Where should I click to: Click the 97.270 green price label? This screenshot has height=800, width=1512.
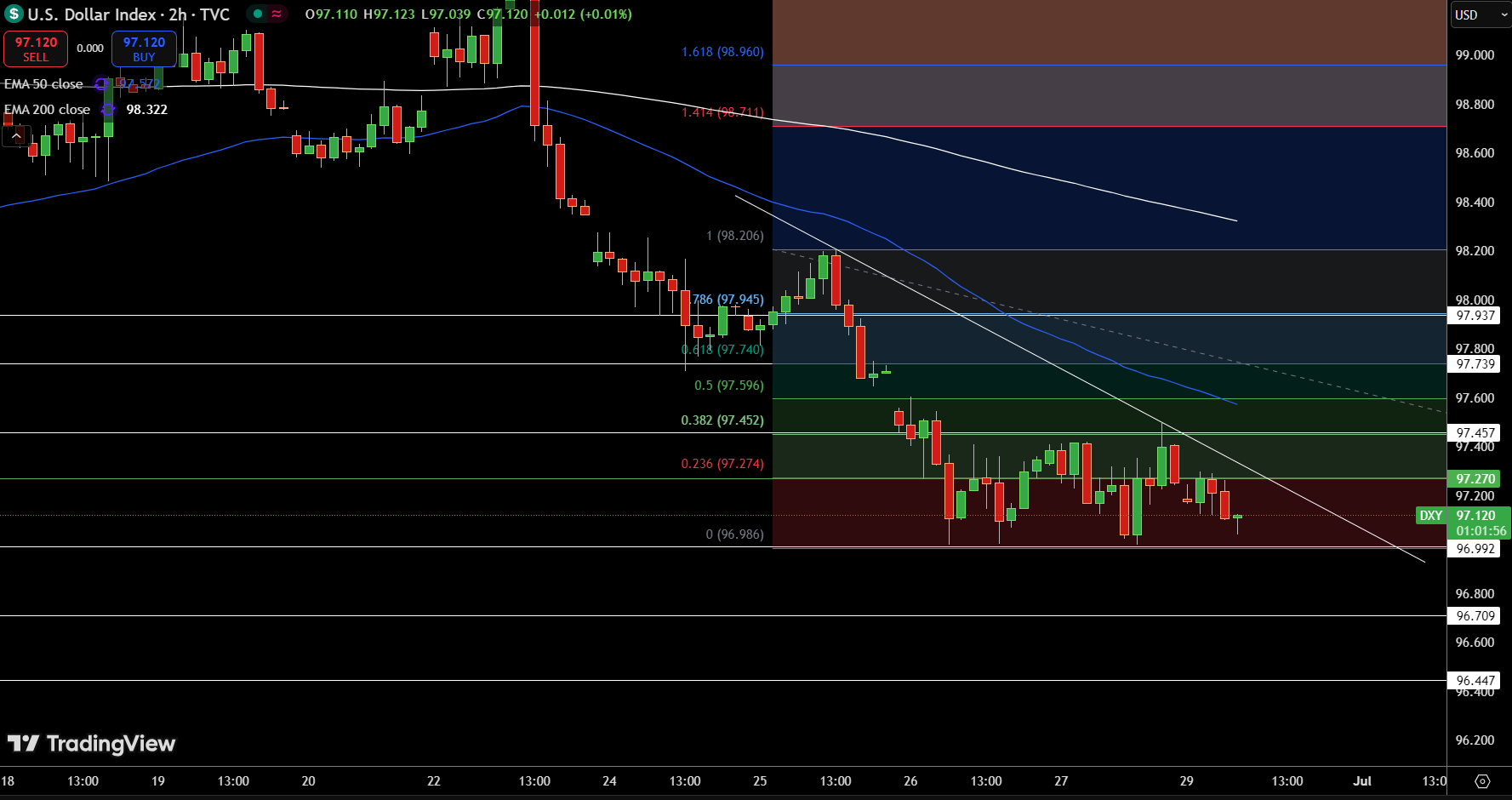(x=1475, y=479)
